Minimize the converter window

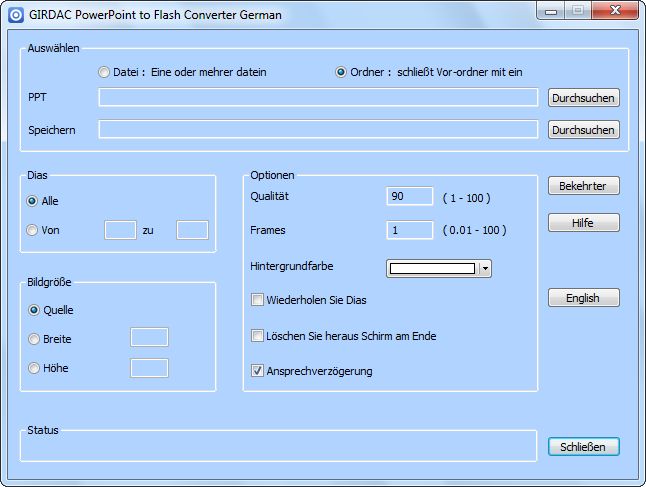551,11
